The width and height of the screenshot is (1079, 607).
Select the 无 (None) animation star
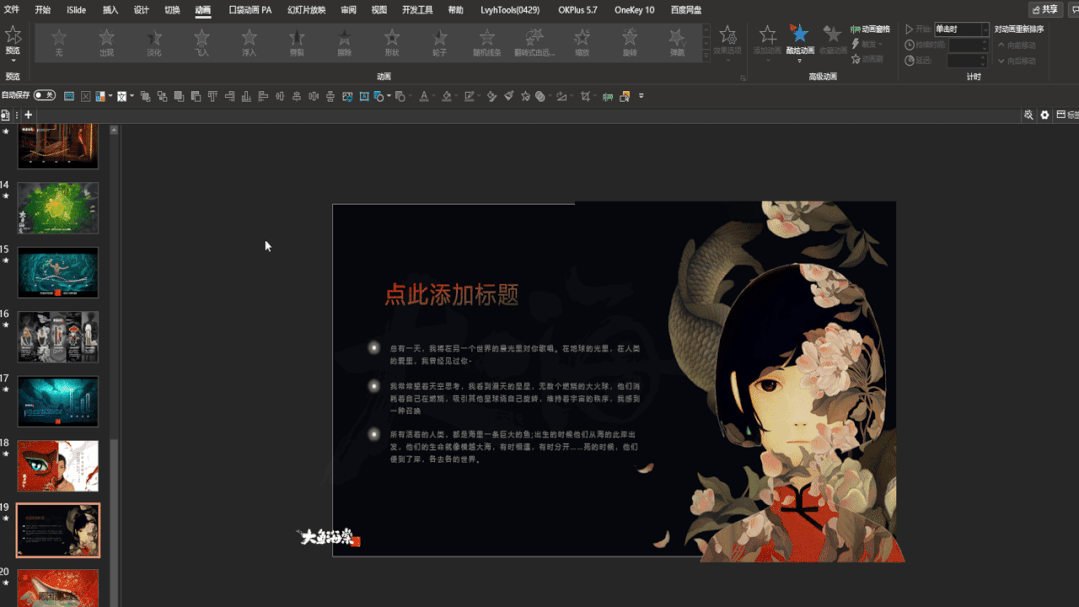click(x=59, y=41)
